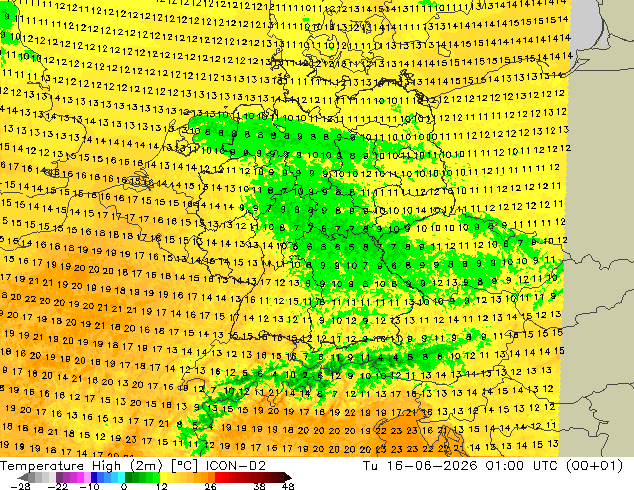Click the '26' legend value under the color bar

(x=210, y=486)
